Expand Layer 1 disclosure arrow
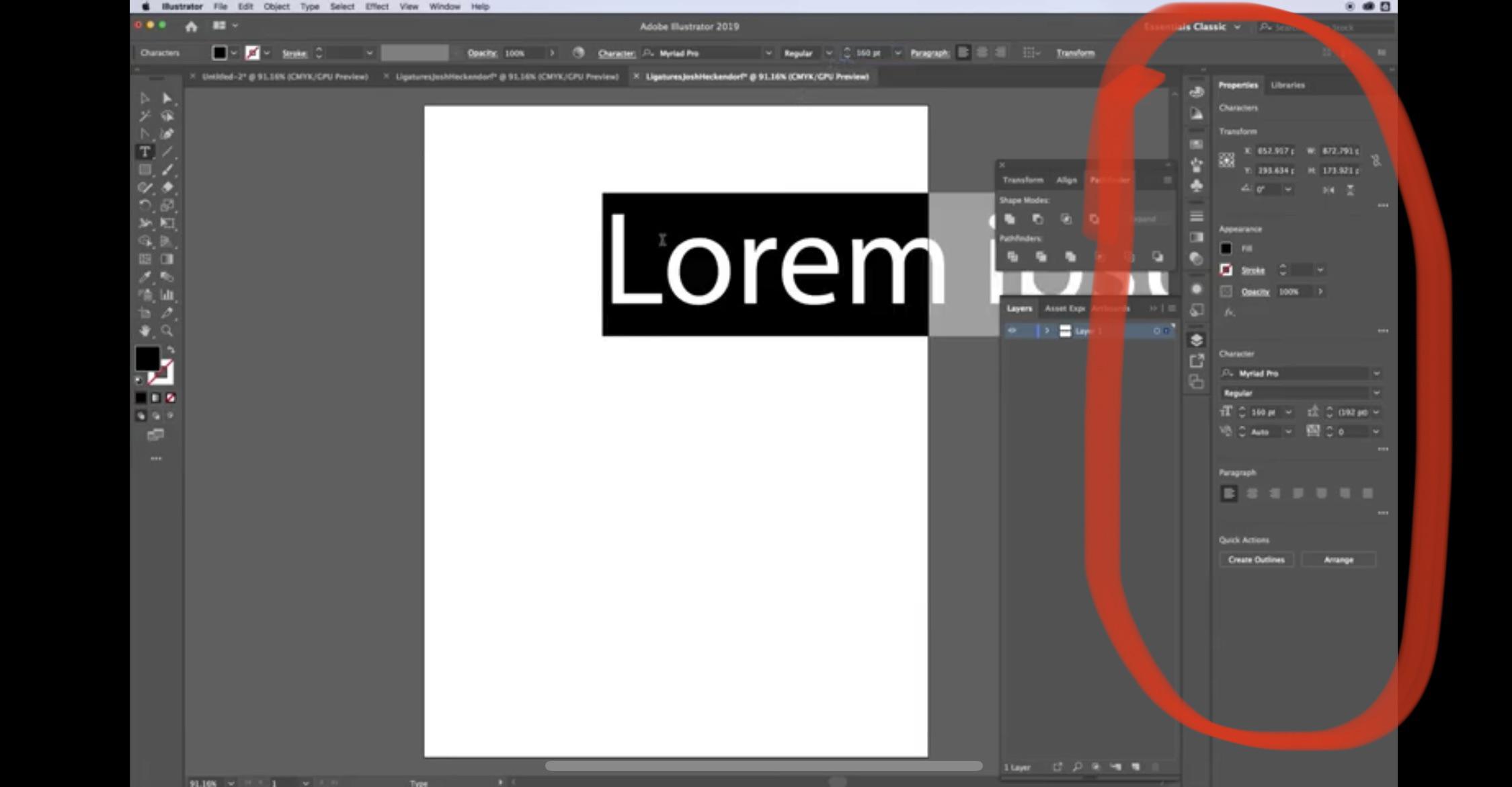 (x=1047, y=330)
